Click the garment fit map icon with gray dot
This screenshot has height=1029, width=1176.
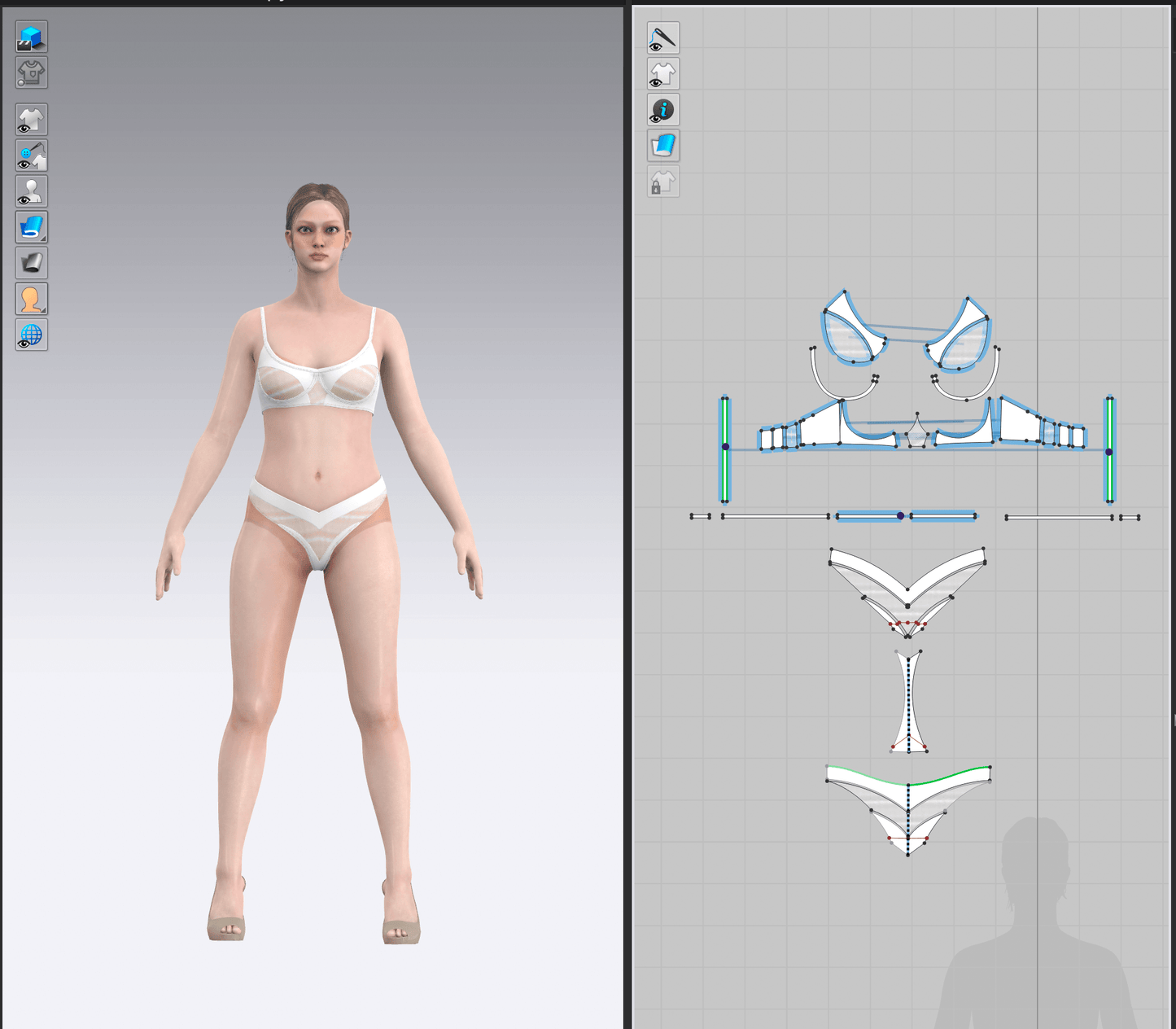pyautogui.click(x=32, y=73)
